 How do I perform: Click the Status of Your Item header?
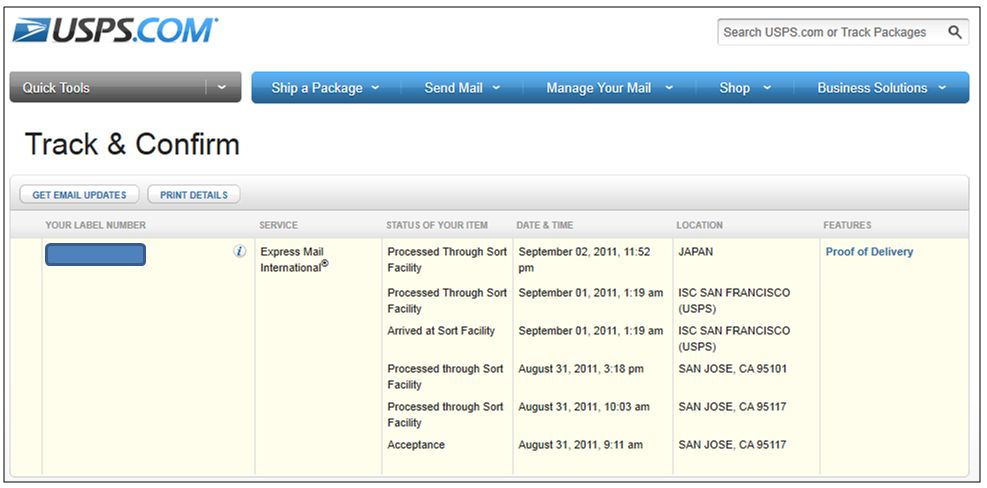tap(437, 225)
